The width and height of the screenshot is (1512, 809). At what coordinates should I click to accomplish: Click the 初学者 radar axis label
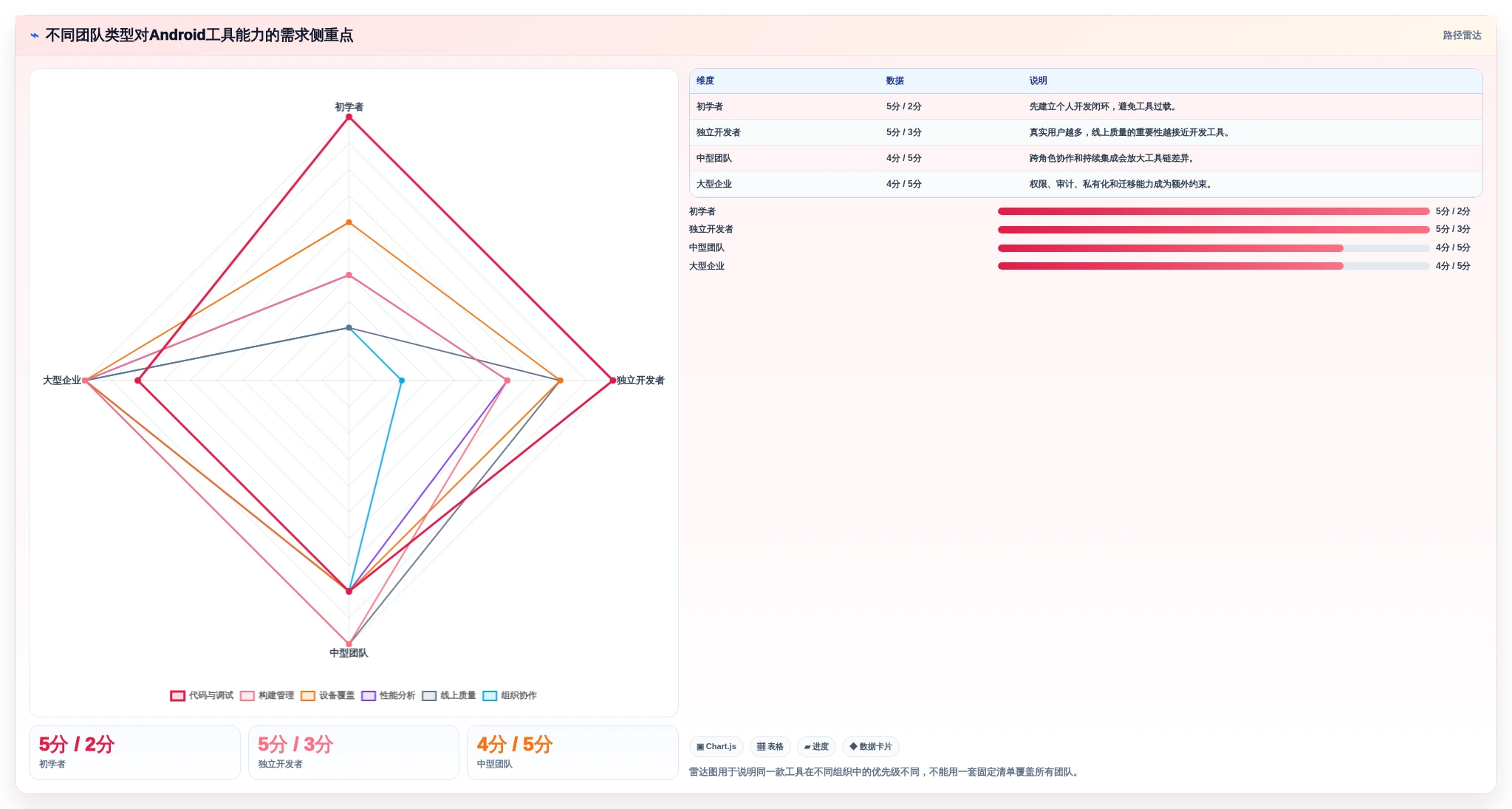[x=349, y=107]
